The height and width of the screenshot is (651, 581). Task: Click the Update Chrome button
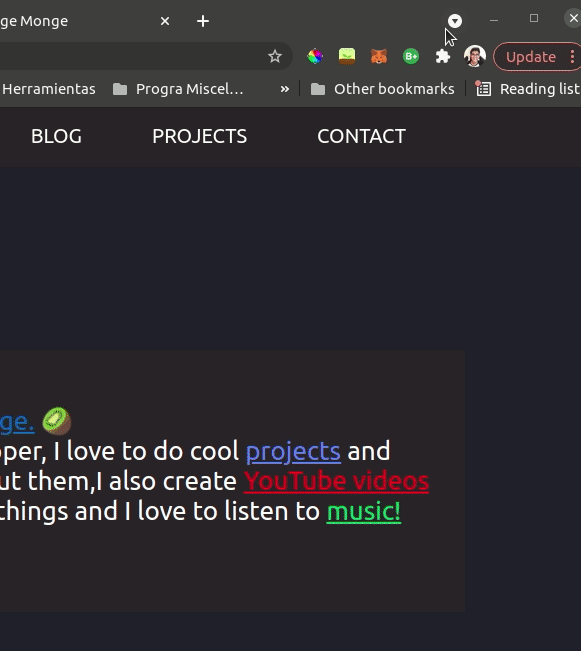(x=530, y=57)
